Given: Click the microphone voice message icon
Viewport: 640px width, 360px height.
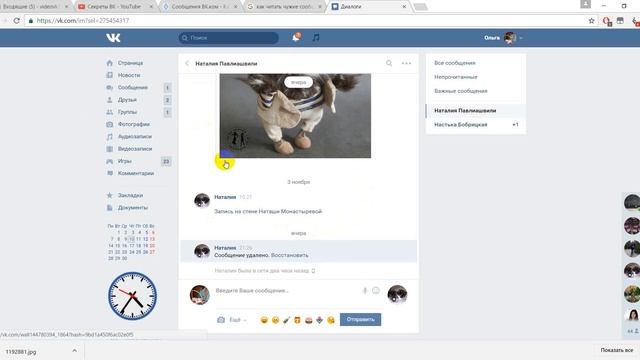Looking at the screenshot, I should [365, 291].
